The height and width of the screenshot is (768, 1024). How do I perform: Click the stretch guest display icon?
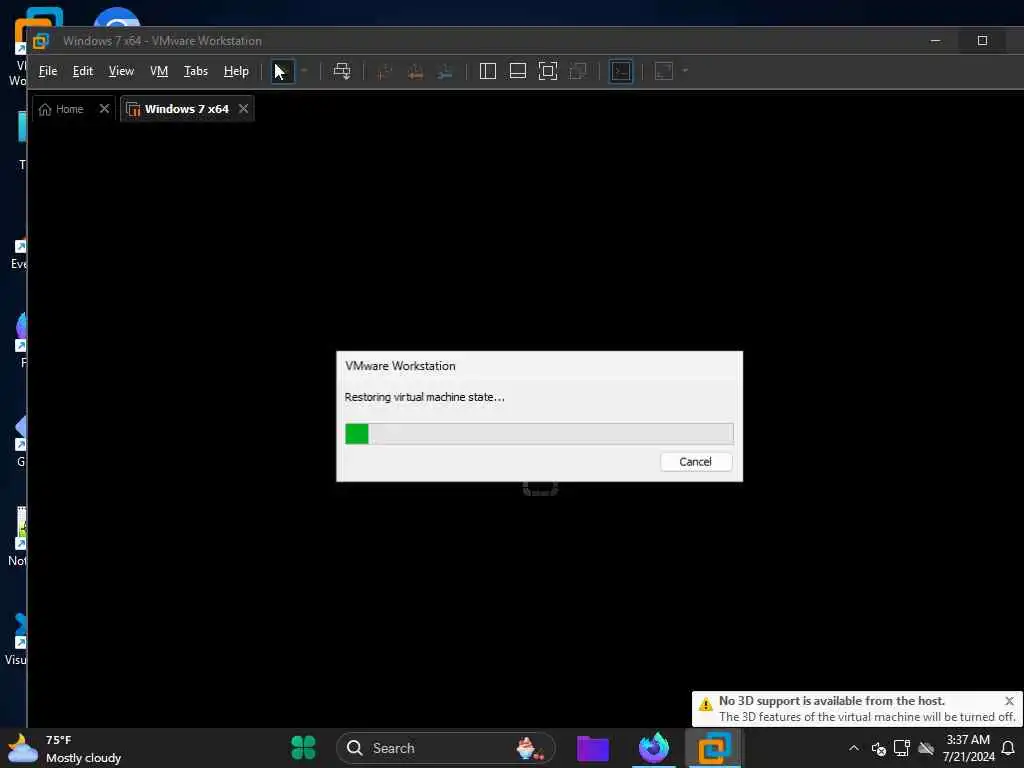point(664,71)
